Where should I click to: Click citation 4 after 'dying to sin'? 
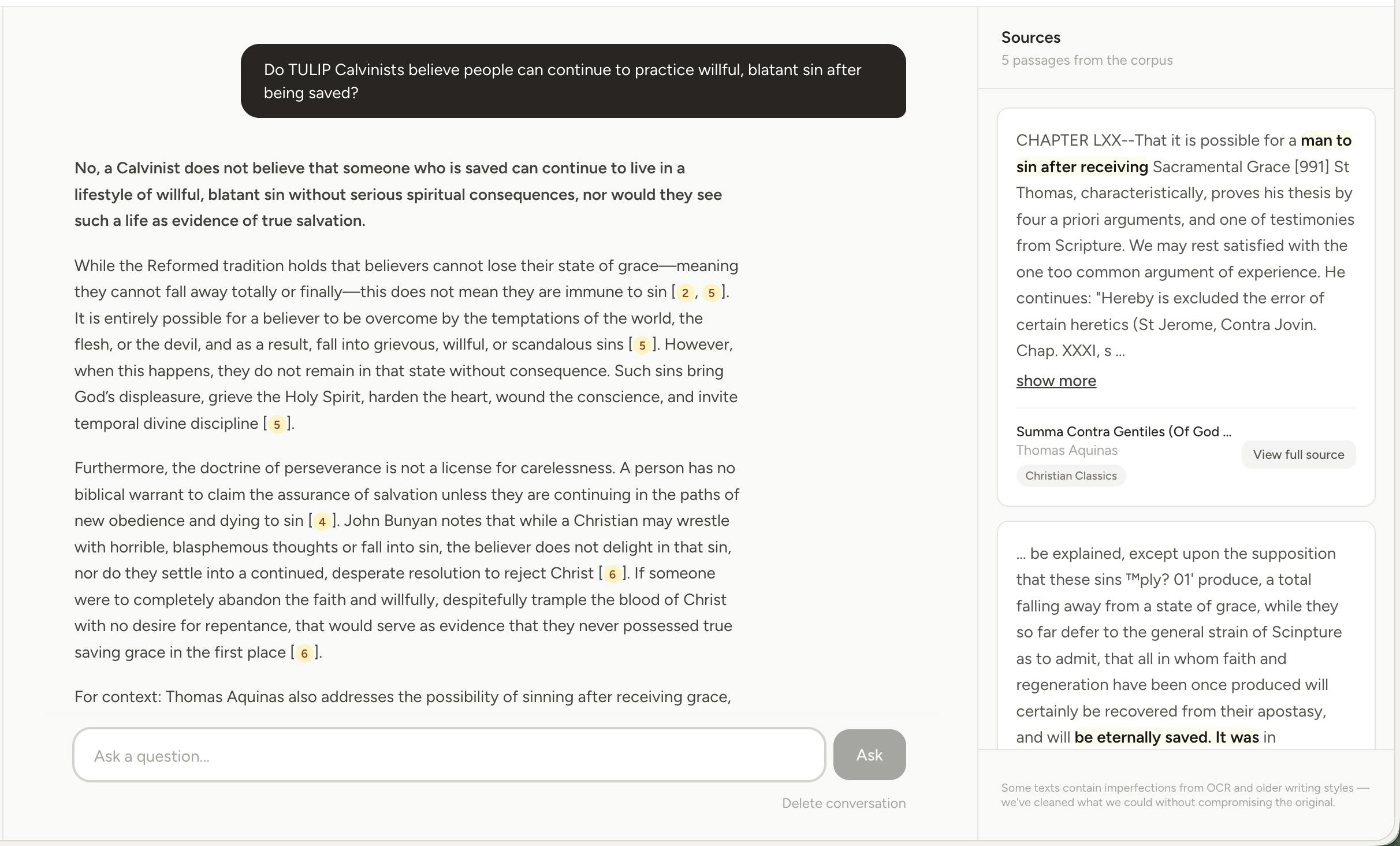[322, 522]
